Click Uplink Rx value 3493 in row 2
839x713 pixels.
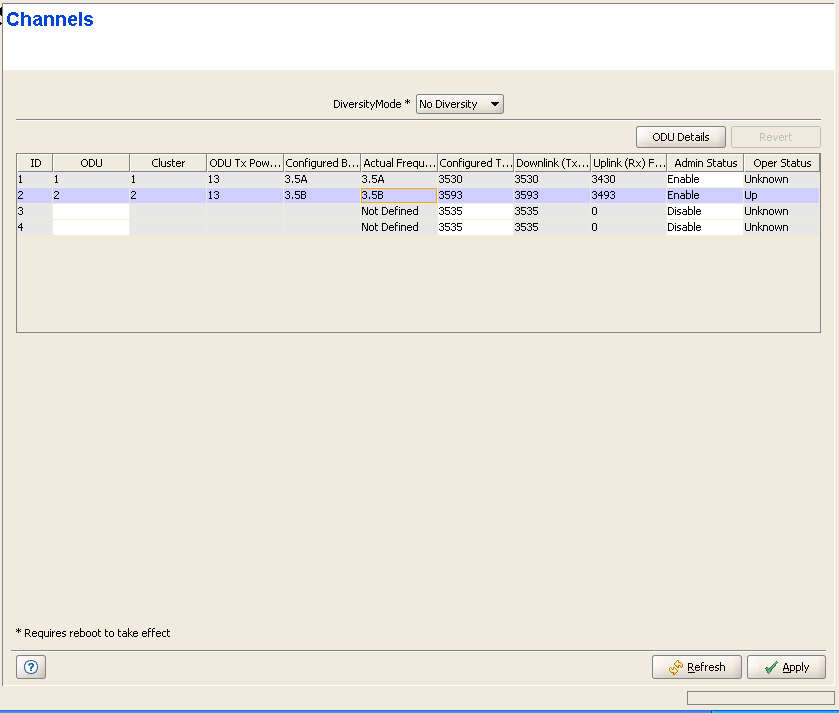click(x=627, y=195)
